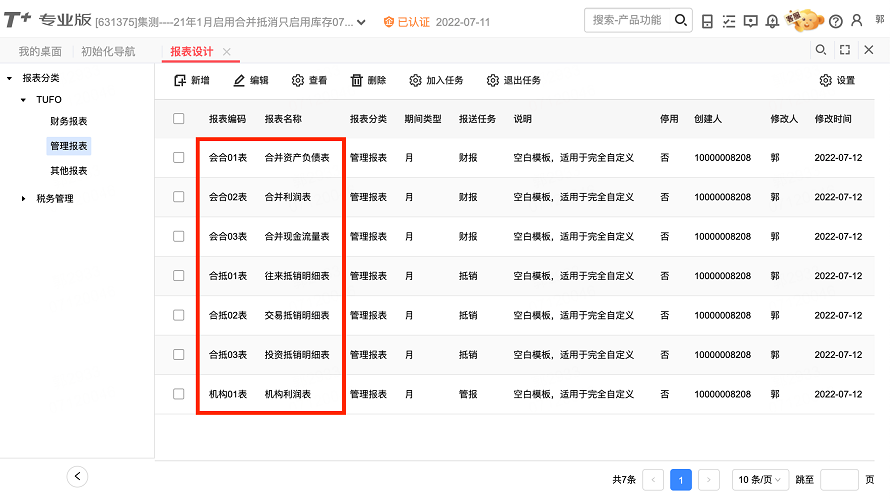The height and width of the screenshot is (499, 890).
Task: Toggle fullscreen mode icon
Action: (x=845, y=50)
